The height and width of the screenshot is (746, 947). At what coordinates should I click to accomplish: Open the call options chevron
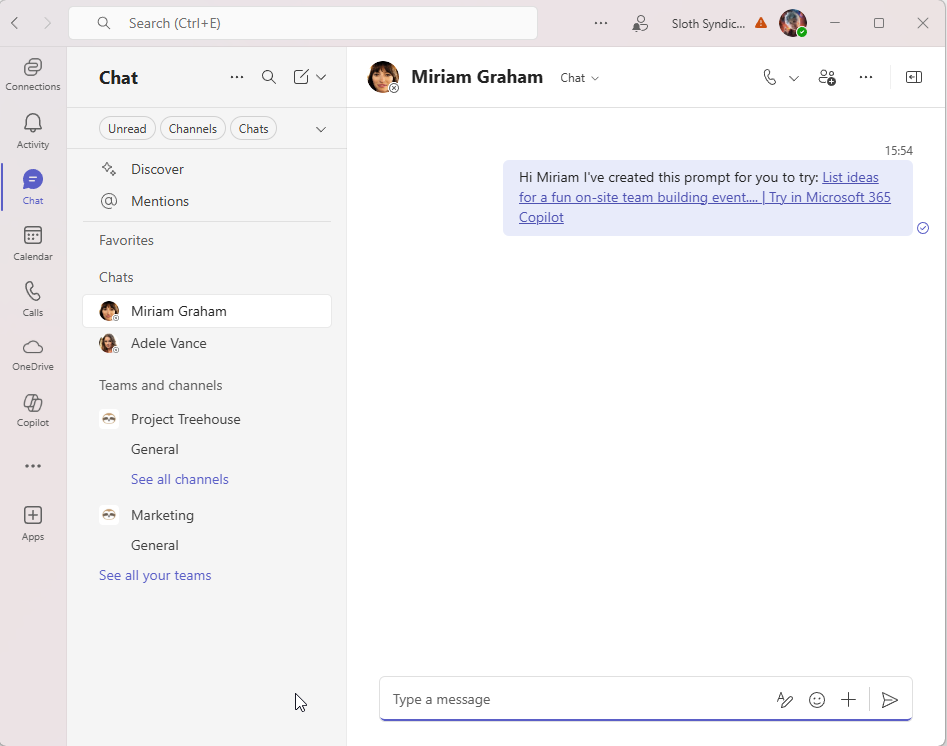click(793, 76)
